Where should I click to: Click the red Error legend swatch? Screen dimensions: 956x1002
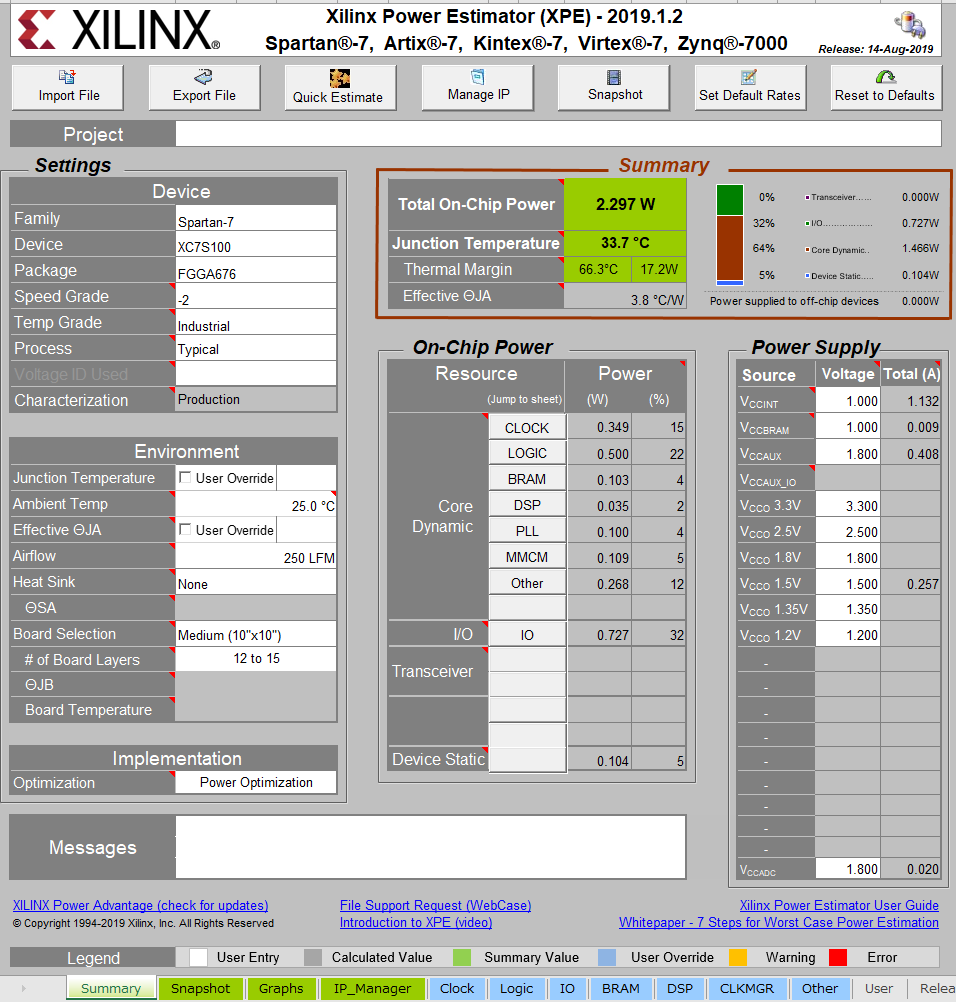(838, 957)
